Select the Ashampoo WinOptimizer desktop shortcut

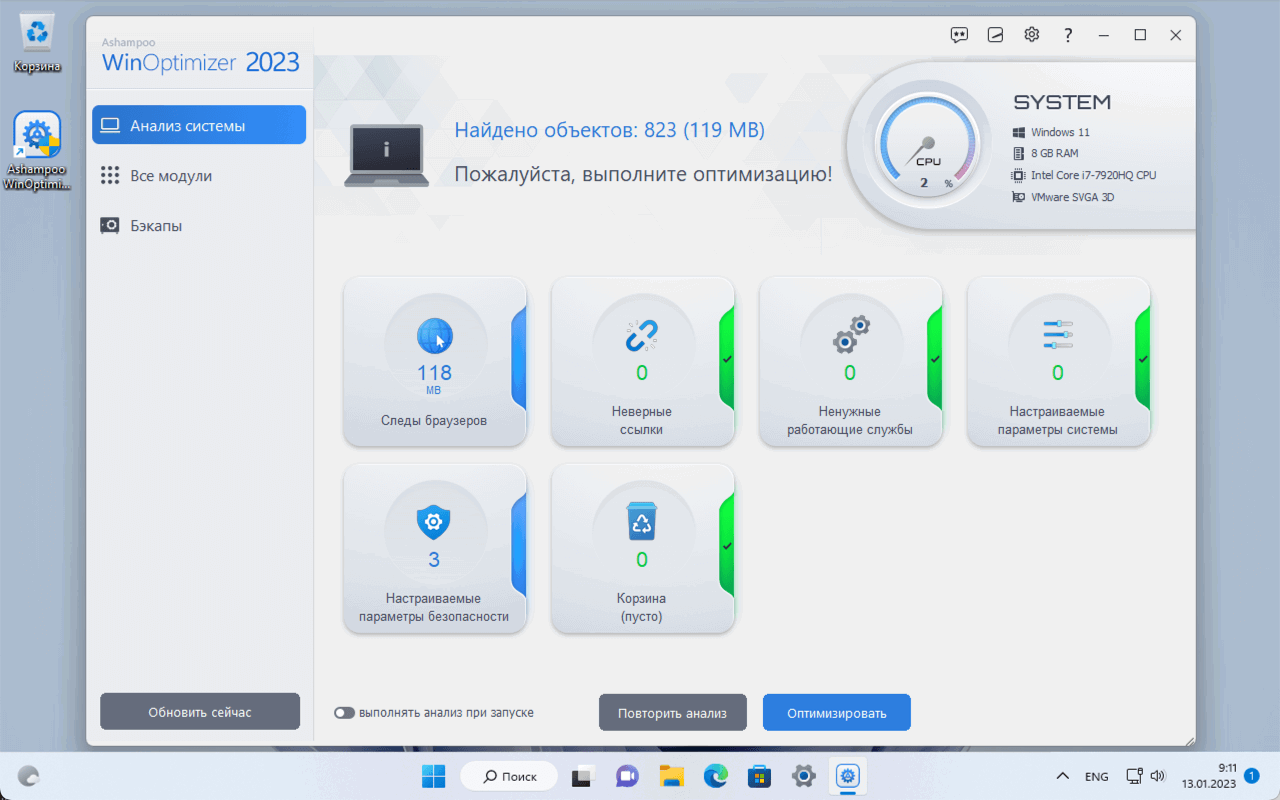37,151
